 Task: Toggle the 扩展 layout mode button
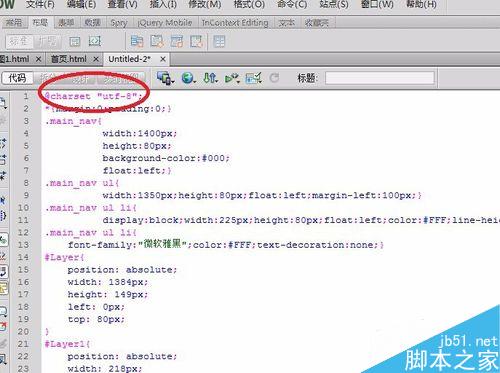tap(47, 41)
